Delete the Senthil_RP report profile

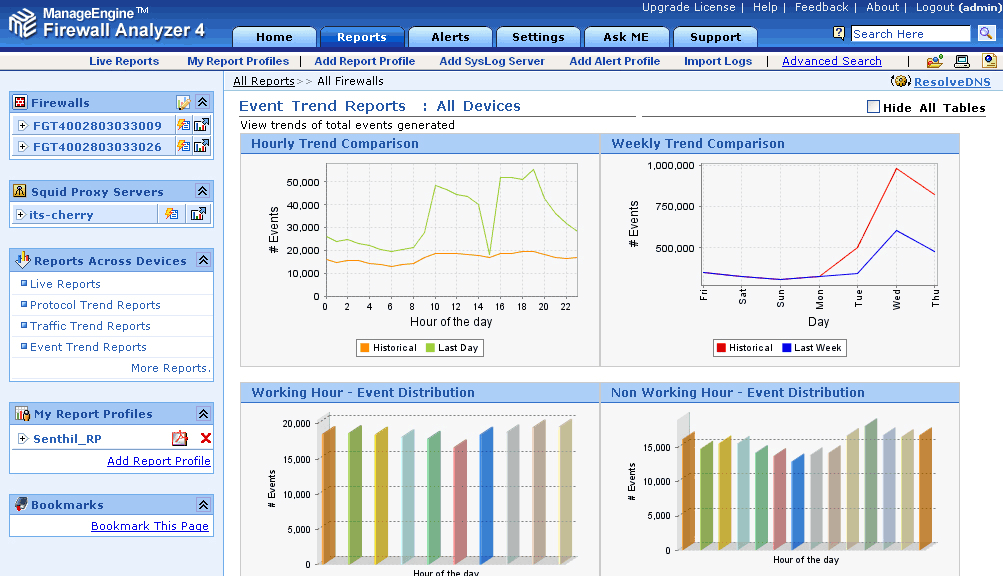pyautogui.click(x=206, y=438)
